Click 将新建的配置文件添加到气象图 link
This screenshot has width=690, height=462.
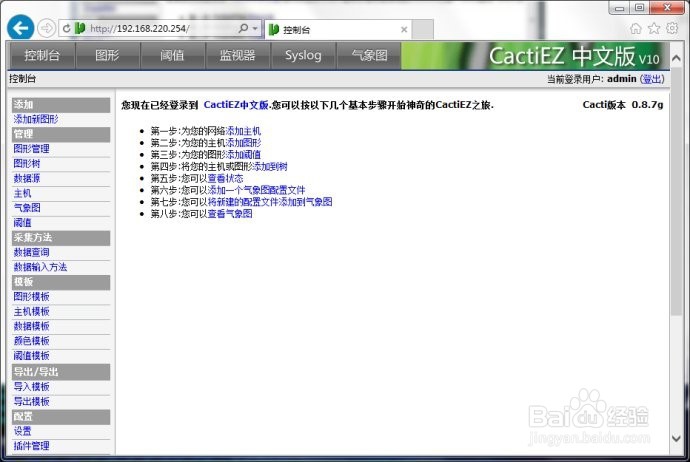coord(270,202)
